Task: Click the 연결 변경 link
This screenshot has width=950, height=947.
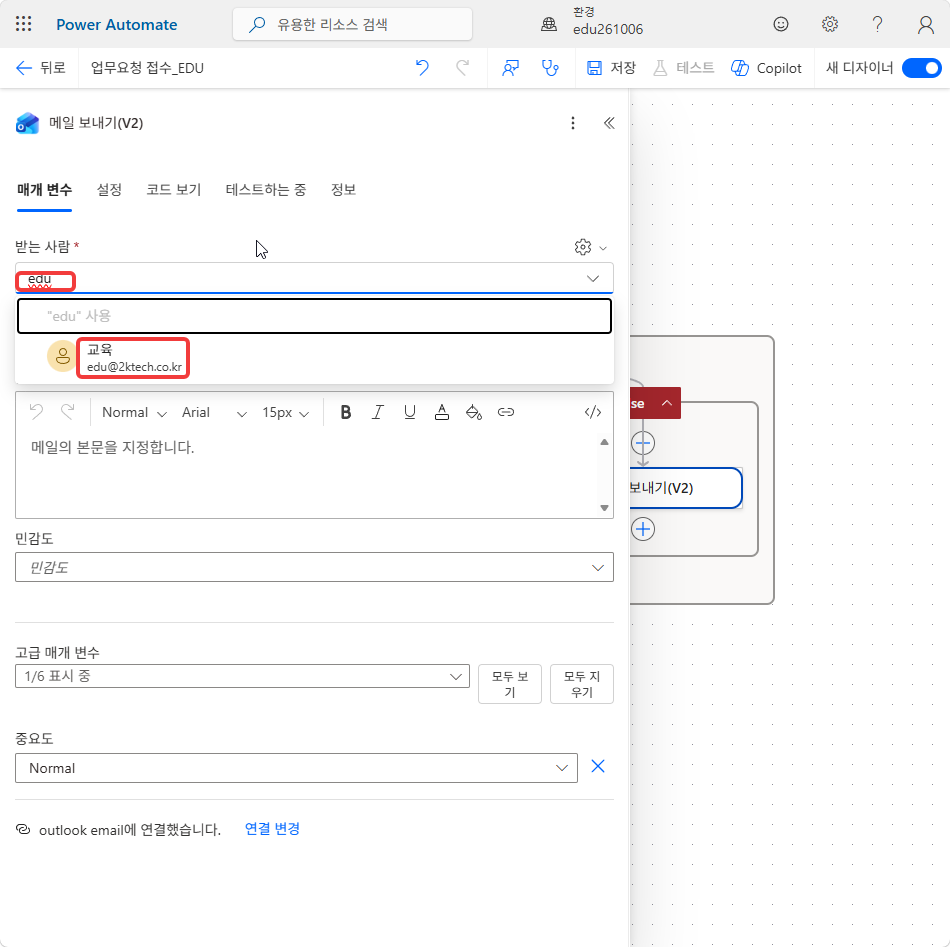Action: click(272, 829)
